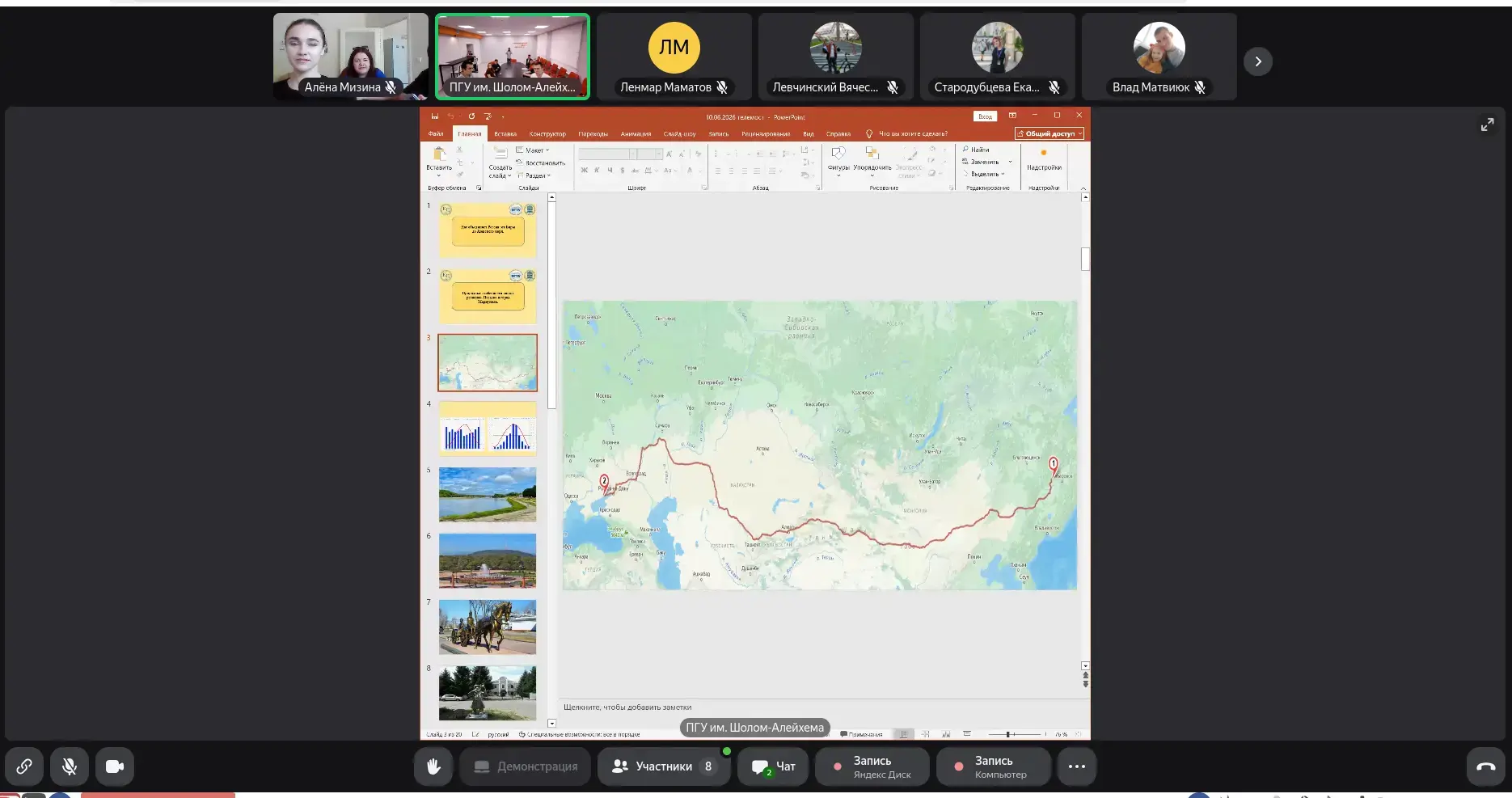Switch to the Переходы ribbon tab
Screen dimensions: 1512x798
pyautogui.click(x=593, y=134)
